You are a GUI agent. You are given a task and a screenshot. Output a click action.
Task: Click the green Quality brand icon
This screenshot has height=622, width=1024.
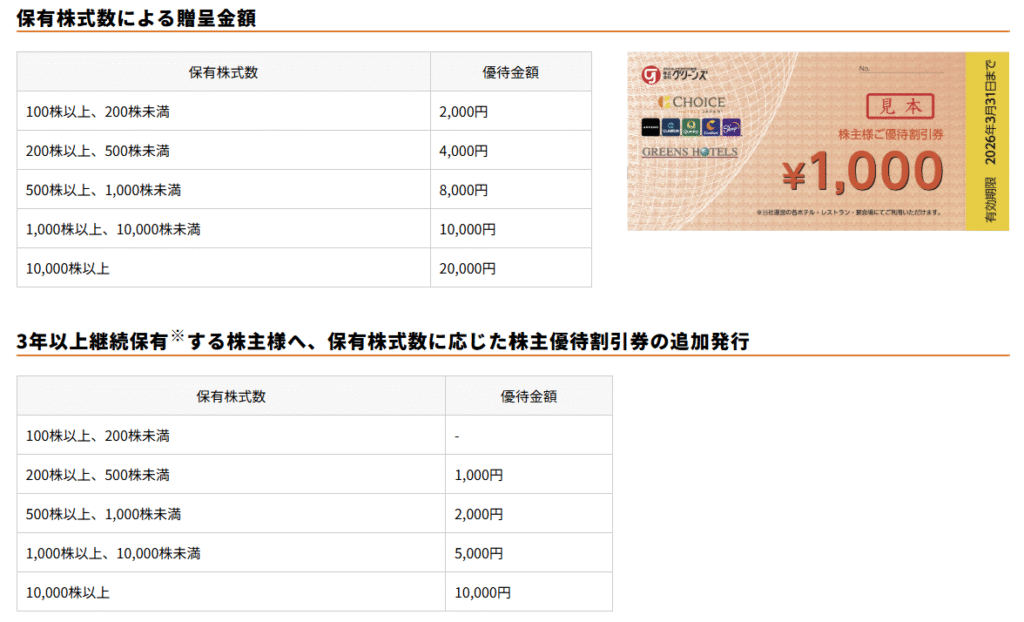point(690,128)
